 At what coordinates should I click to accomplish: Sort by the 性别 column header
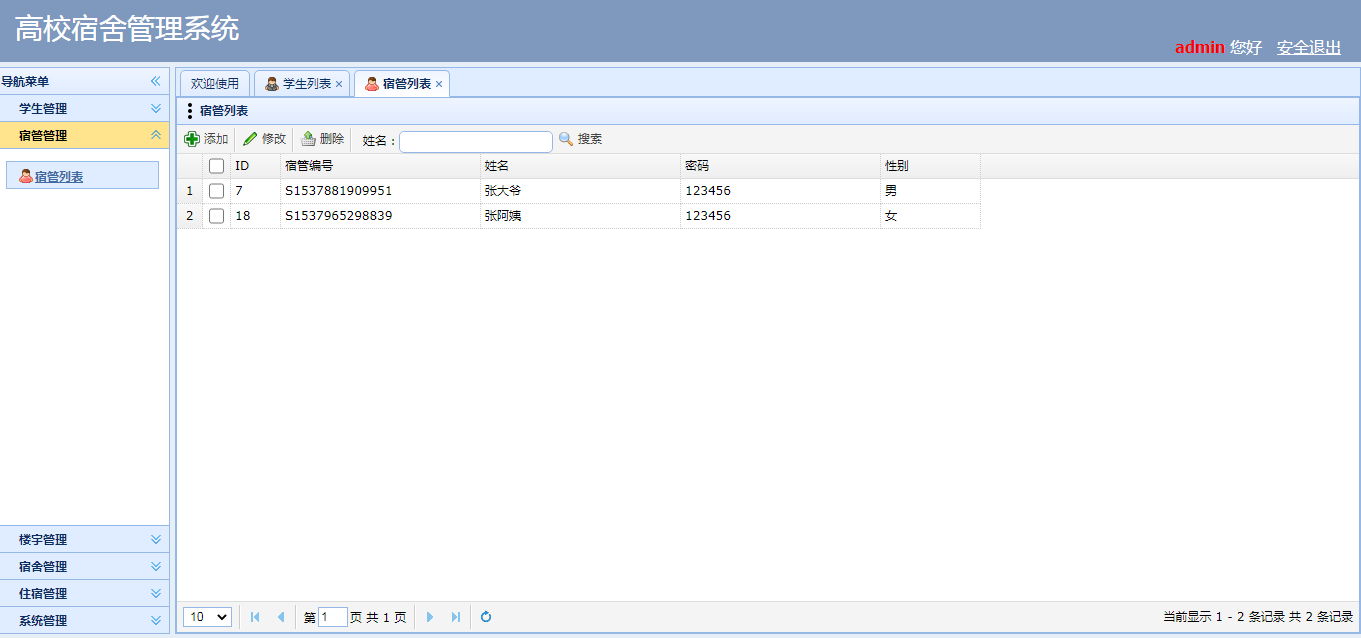tap(930, 166)
